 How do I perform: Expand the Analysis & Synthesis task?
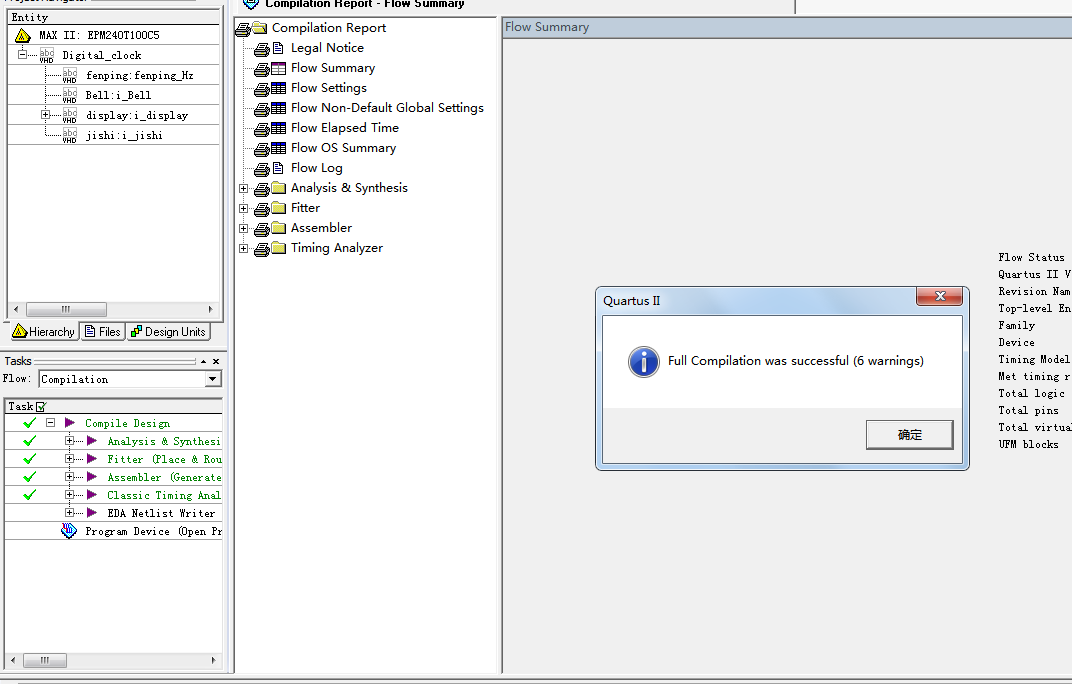click(69, 440)
